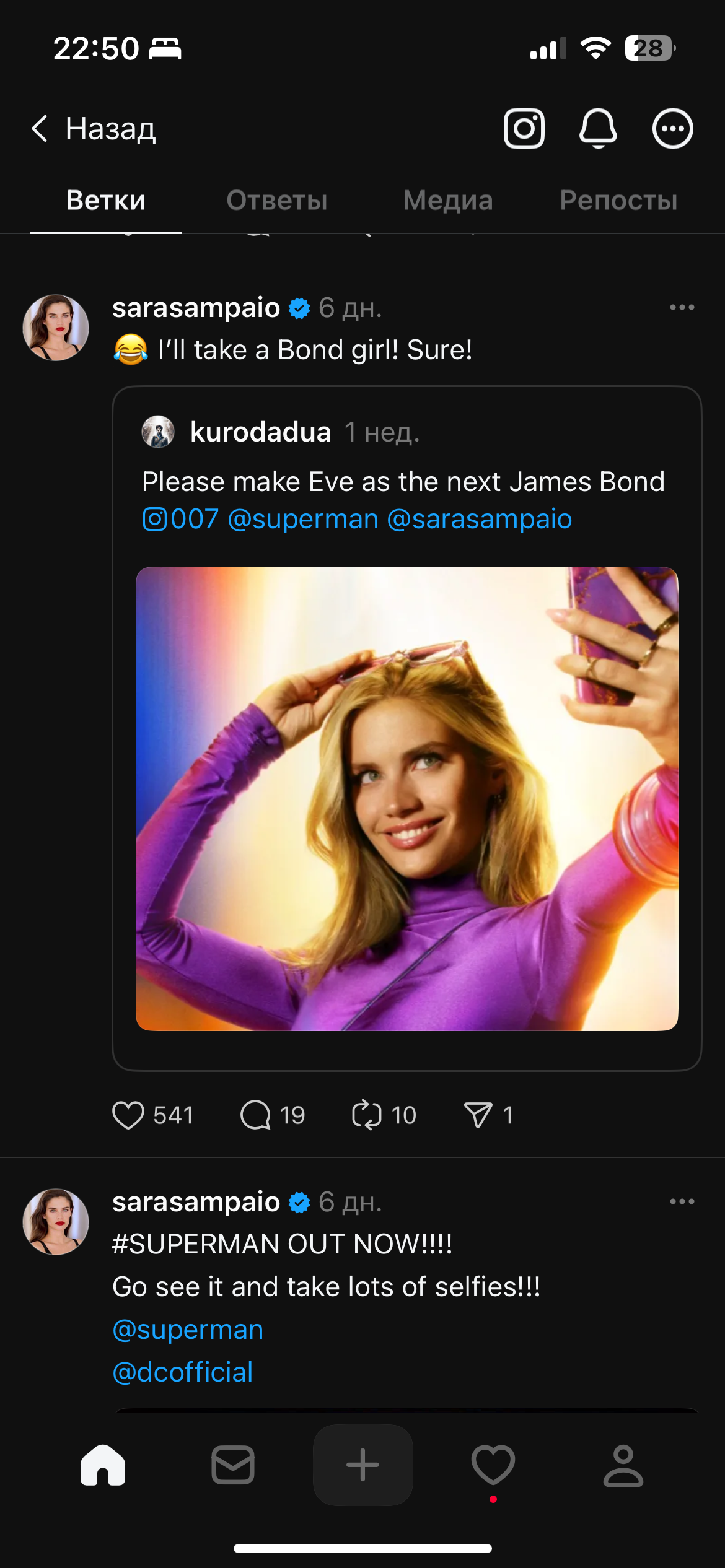Open the Репосты tab
This screenshot has width=725, height=1568.
point(618,201)
